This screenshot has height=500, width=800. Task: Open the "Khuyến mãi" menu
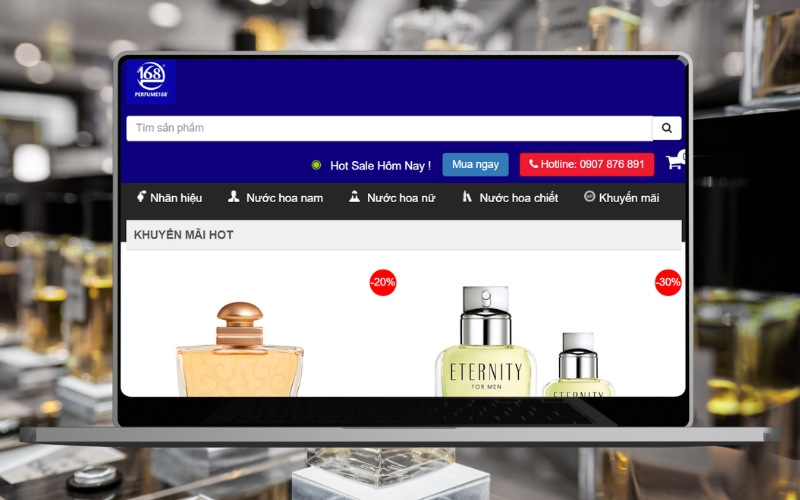[621, 197]
